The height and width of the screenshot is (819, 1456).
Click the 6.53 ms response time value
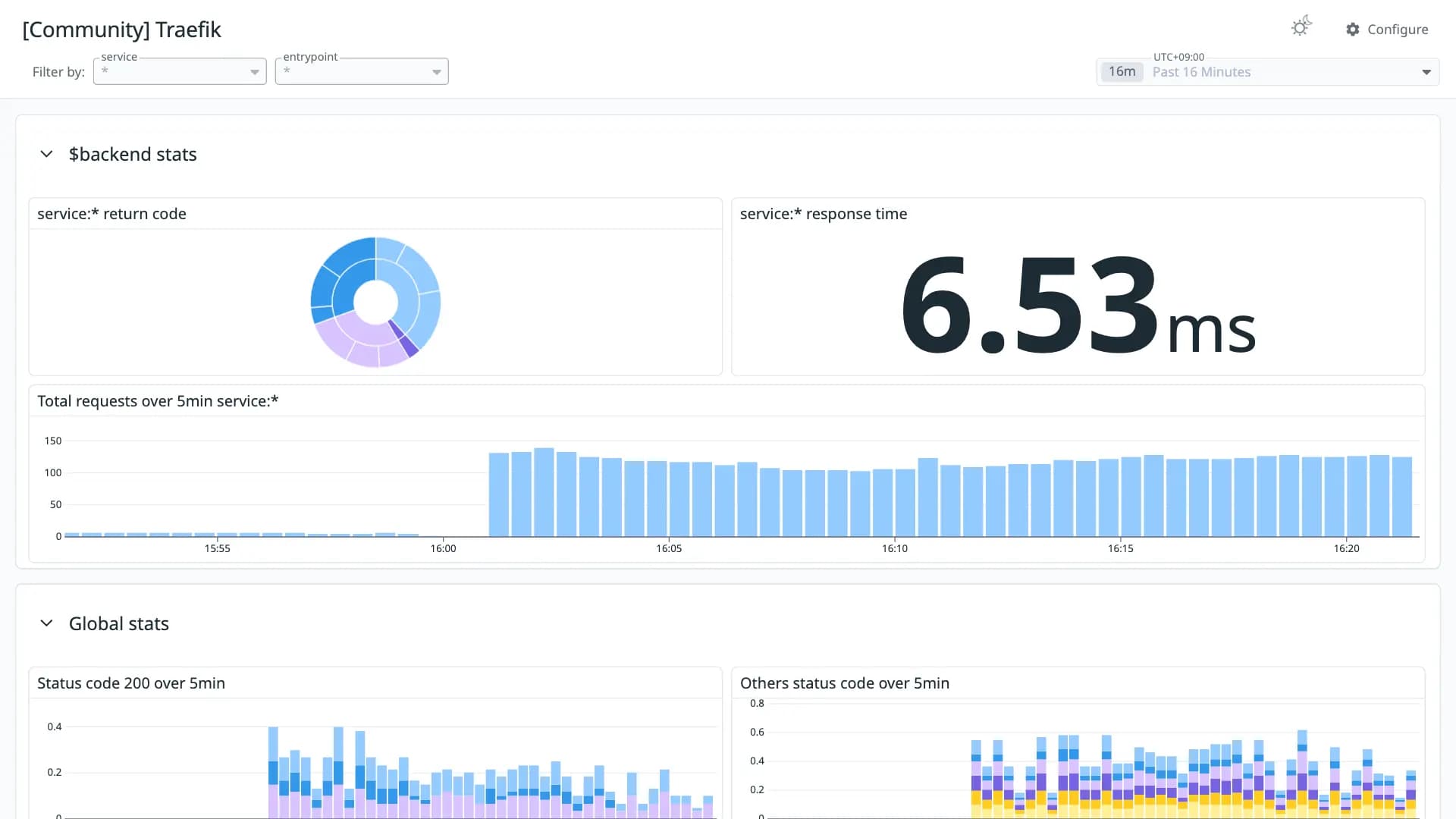coord(1078,306)
